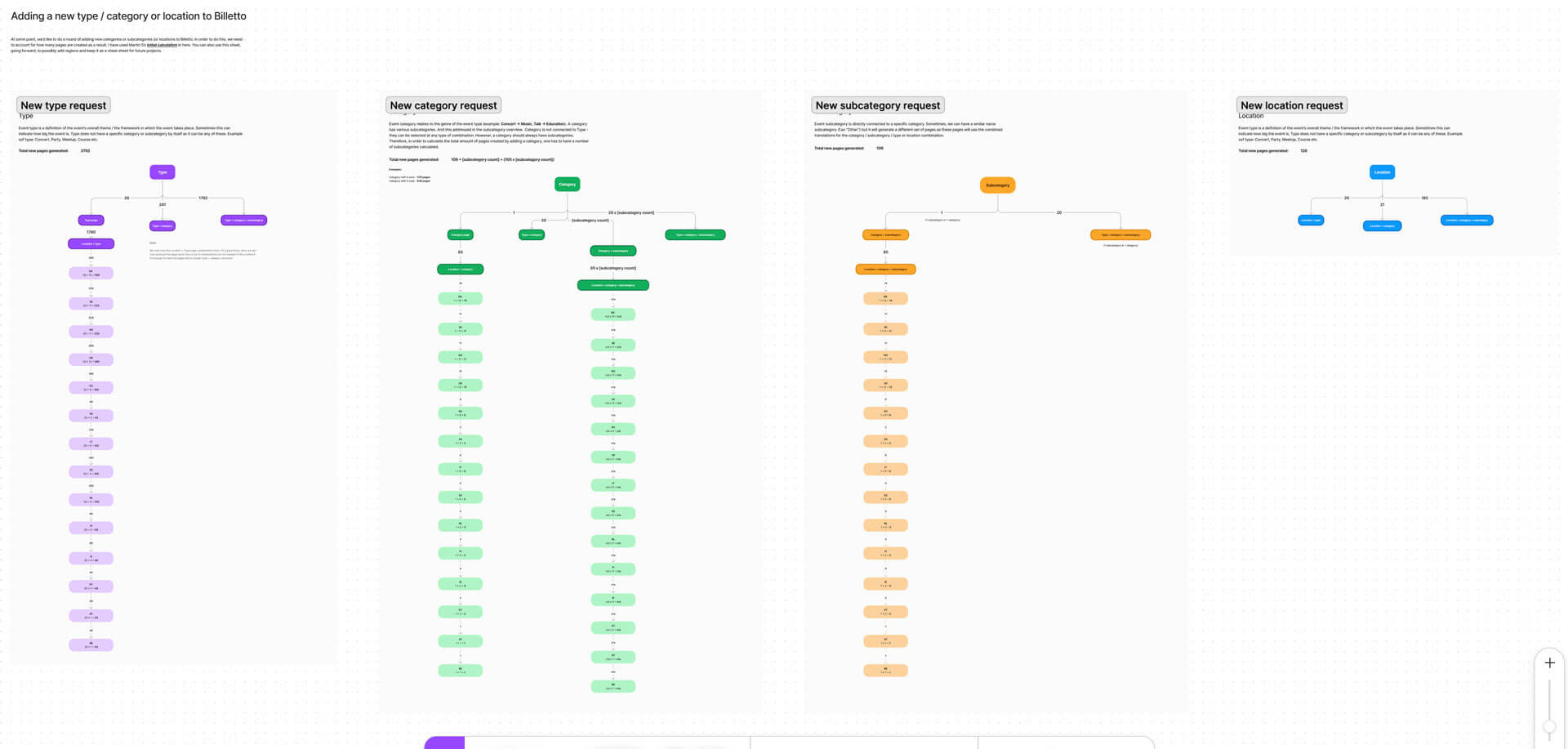Open the underlined link in intro paragraph
This screenshot has height=749, width=1568.
162,45
